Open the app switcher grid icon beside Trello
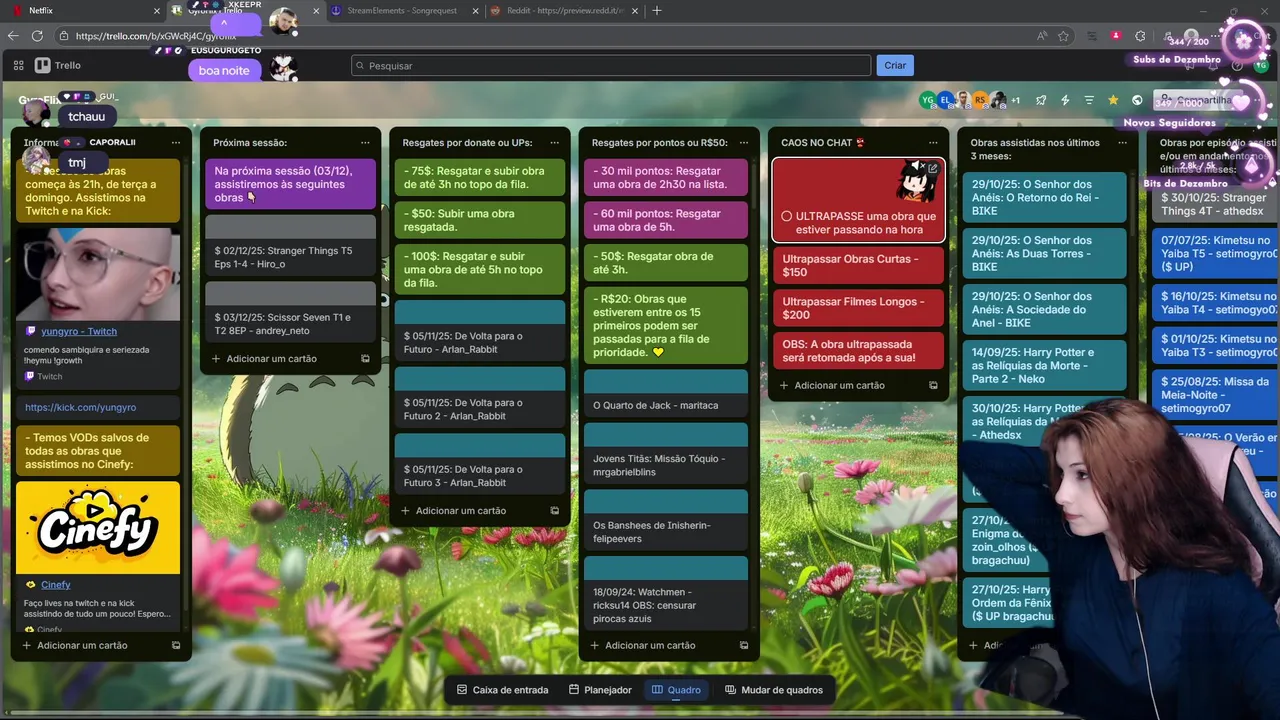 (x=18, y=65)
